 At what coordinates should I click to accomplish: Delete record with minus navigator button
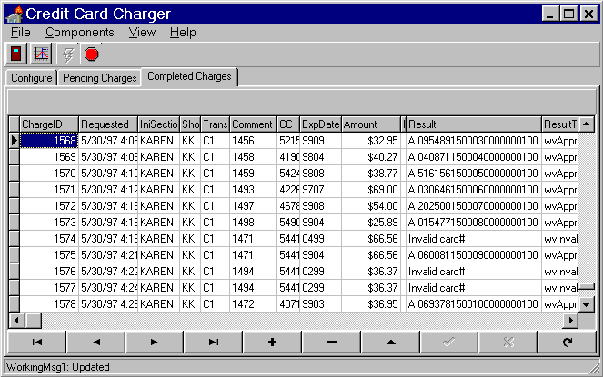click(331, 342)
